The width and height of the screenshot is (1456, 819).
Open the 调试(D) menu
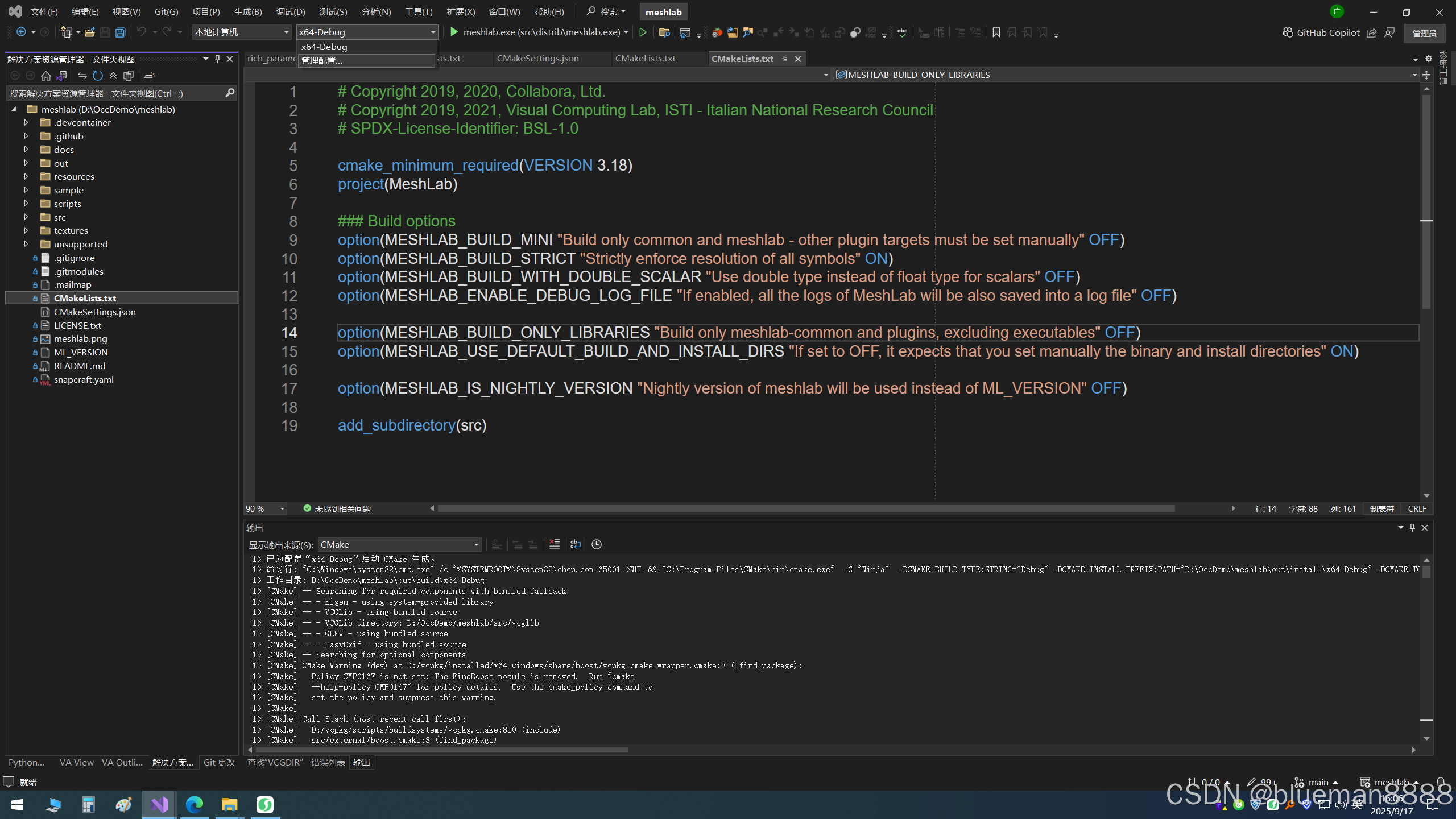[x=291, y=11]
